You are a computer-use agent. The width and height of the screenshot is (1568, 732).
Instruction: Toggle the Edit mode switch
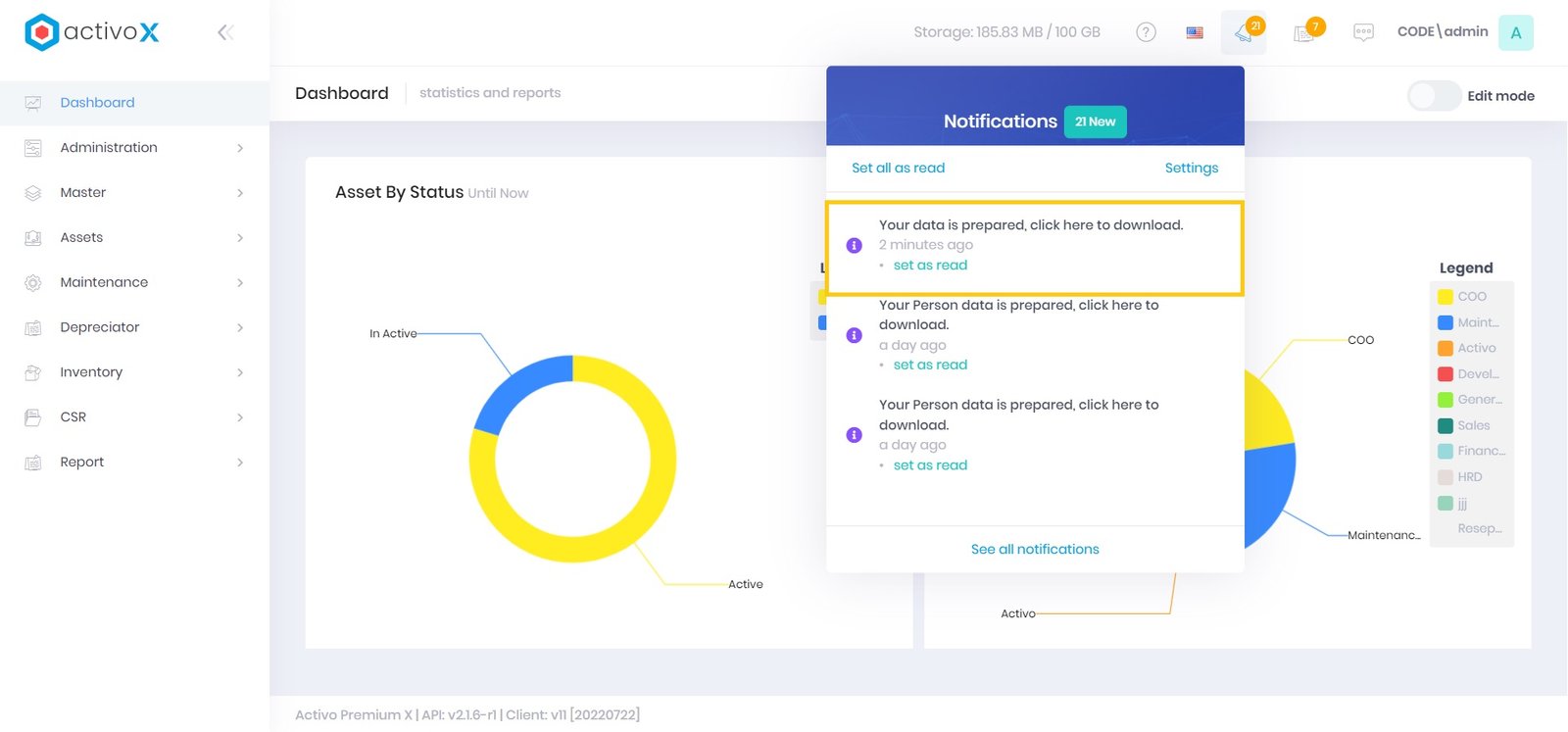coord(1434,96)
